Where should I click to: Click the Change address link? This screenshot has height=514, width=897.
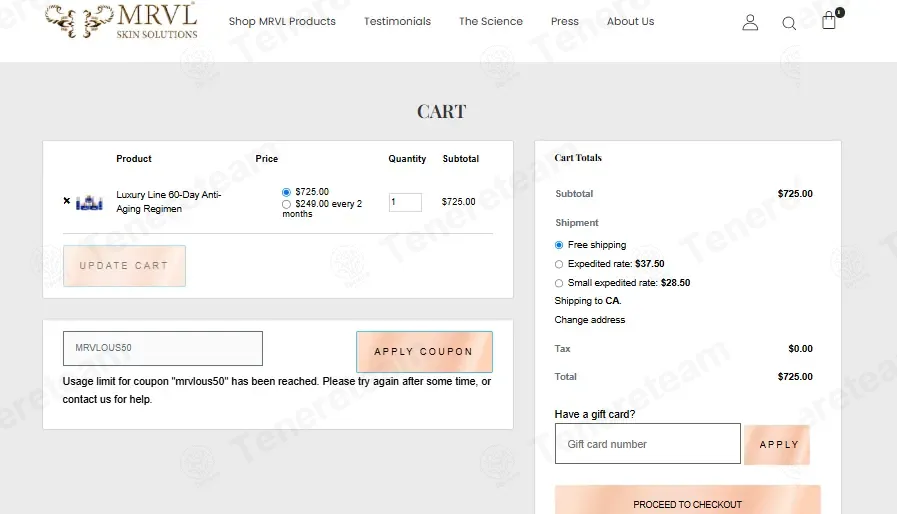click(x=589, y=320)
